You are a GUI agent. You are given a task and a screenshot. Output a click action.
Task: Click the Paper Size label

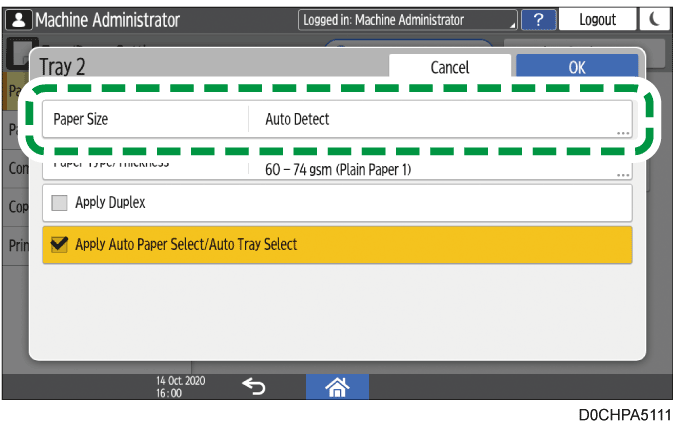point(81,119)
